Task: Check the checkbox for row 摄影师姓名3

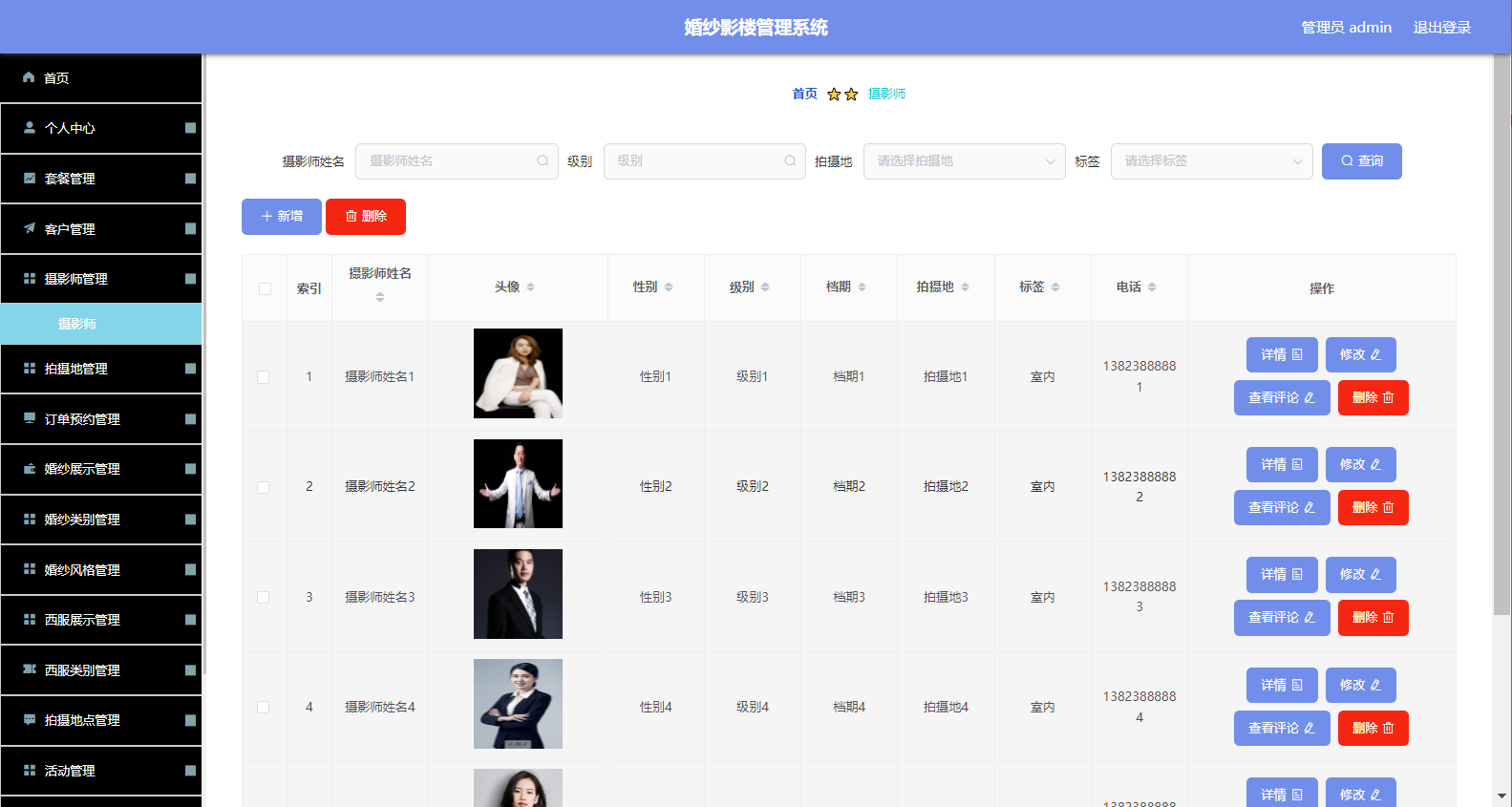Action: [x=263, y=597]
